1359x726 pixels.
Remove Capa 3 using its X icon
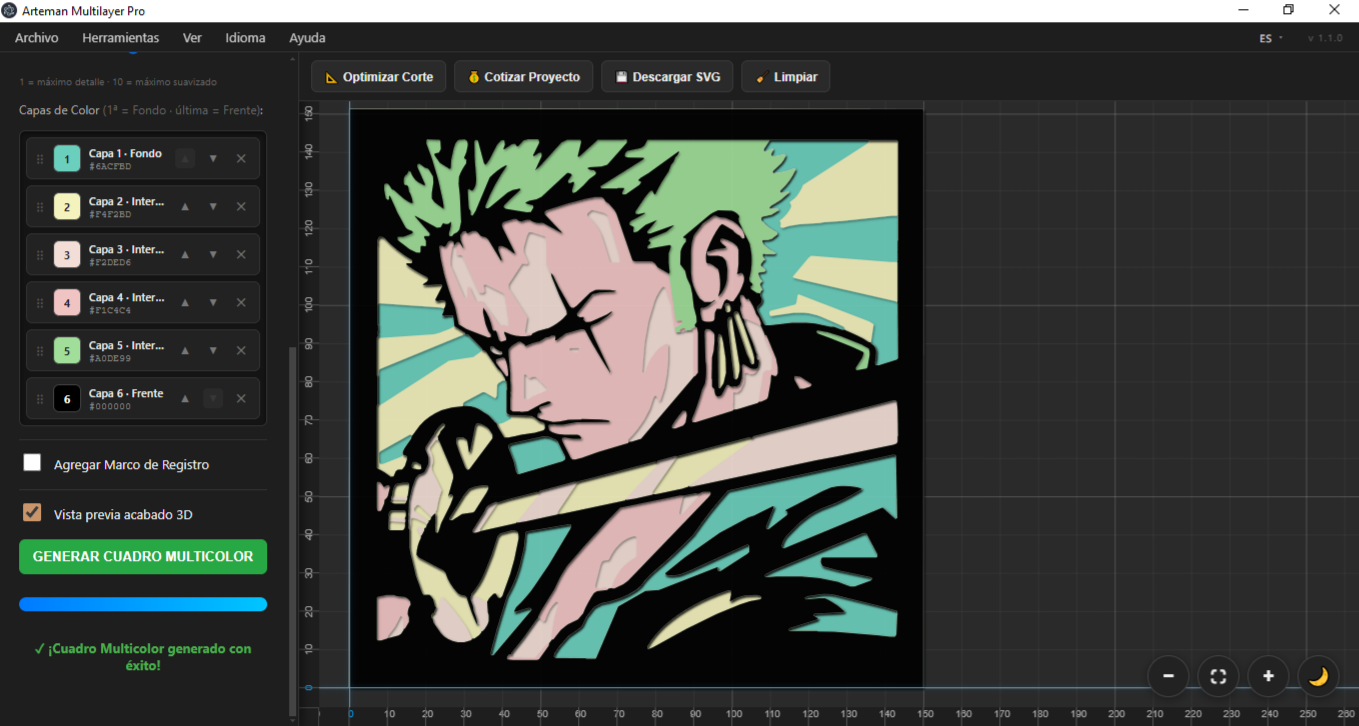point(241,254)
